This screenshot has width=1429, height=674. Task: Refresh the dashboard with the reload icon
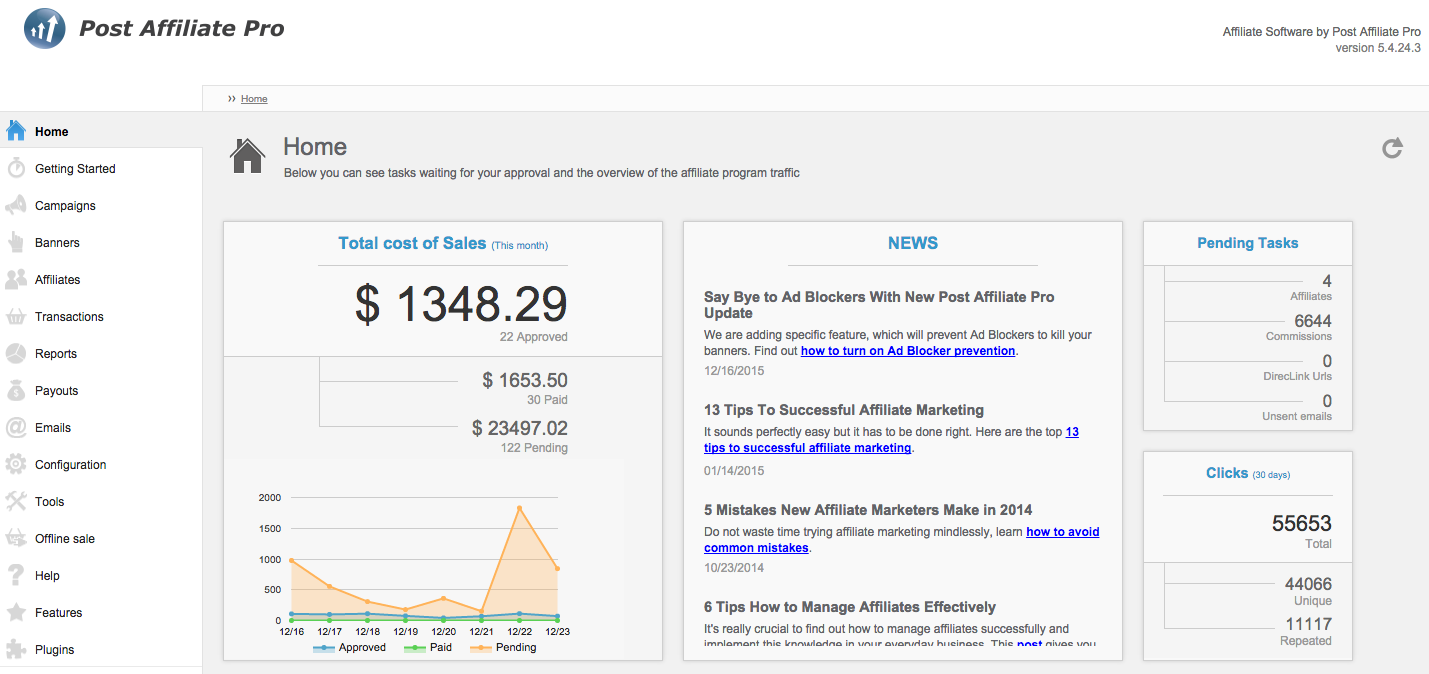tap(1392, 149)
